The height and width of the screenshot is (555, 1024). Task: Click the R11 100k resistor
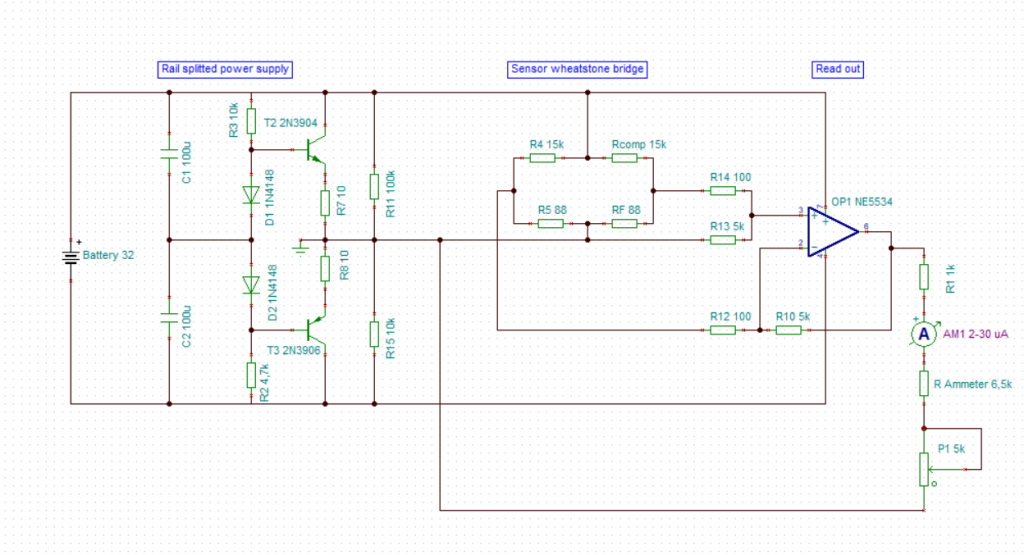coord(373,186)
